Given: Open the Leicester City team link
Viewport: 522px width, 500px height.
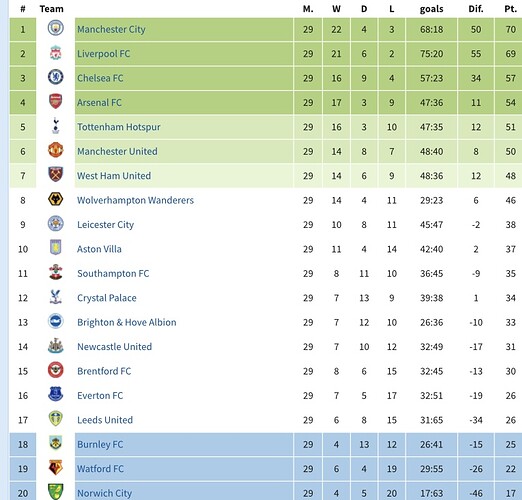Looking at the screenshot, I should point(105,225).
